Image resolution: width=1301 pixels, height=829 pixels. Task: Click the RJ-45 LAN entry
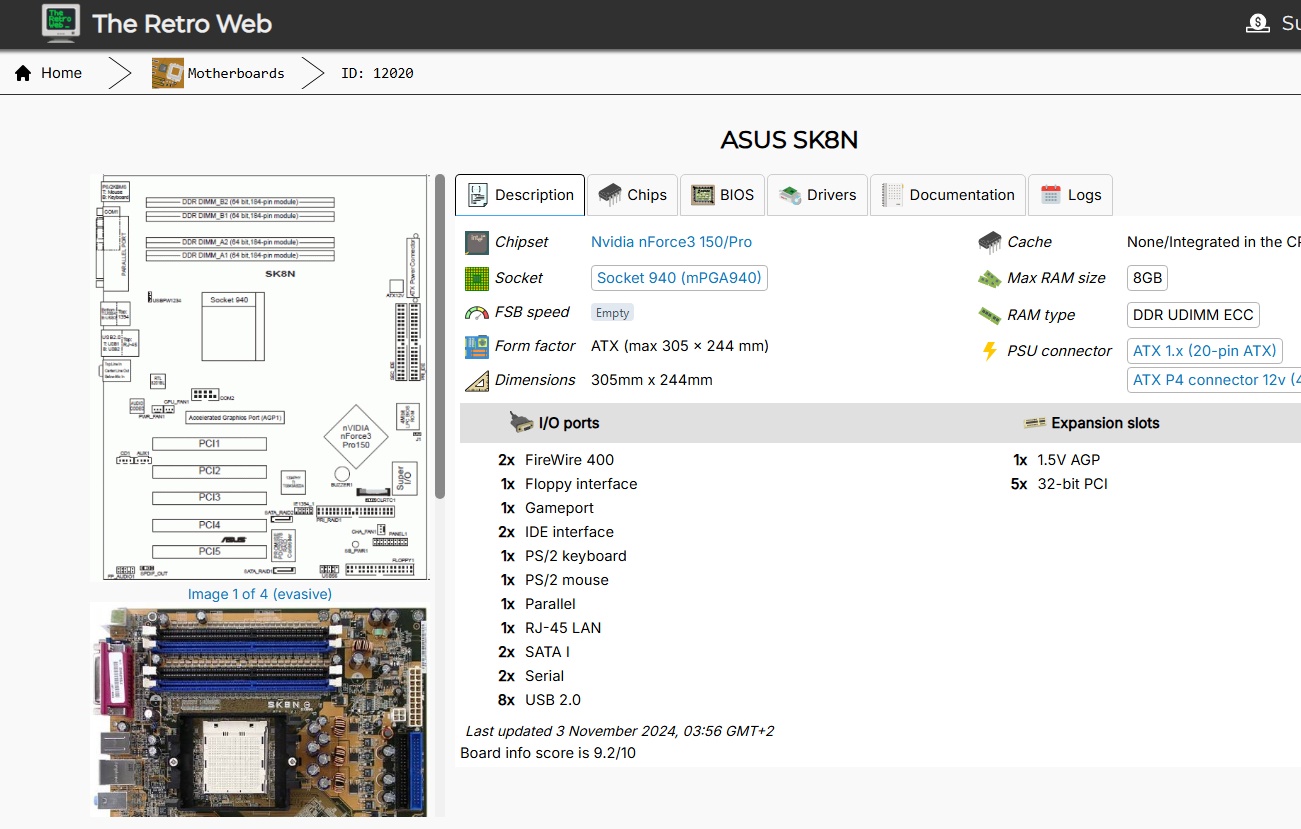tap(550, 628)
